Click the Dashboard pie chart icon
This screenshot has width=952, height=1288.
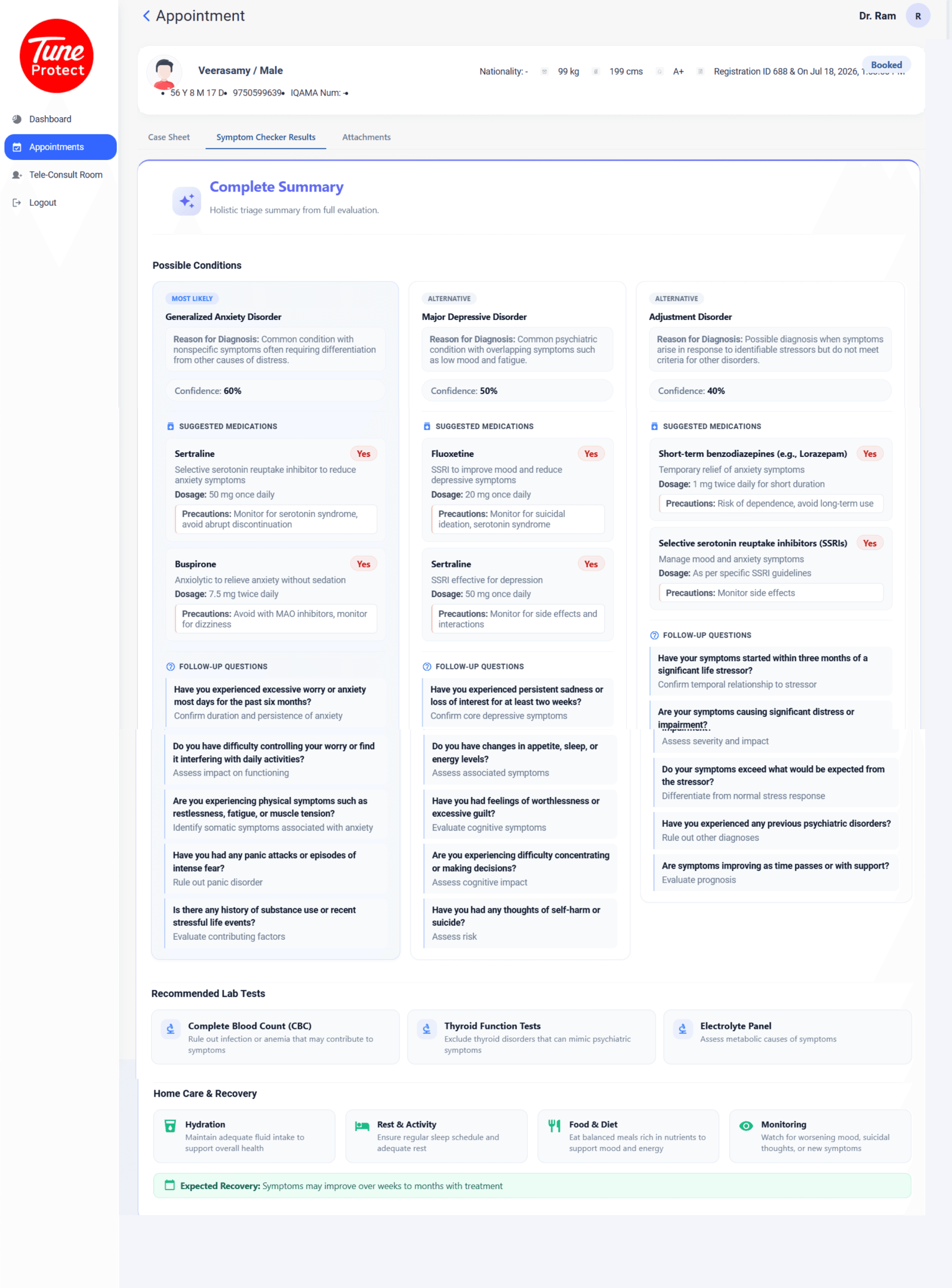[17, 119]
